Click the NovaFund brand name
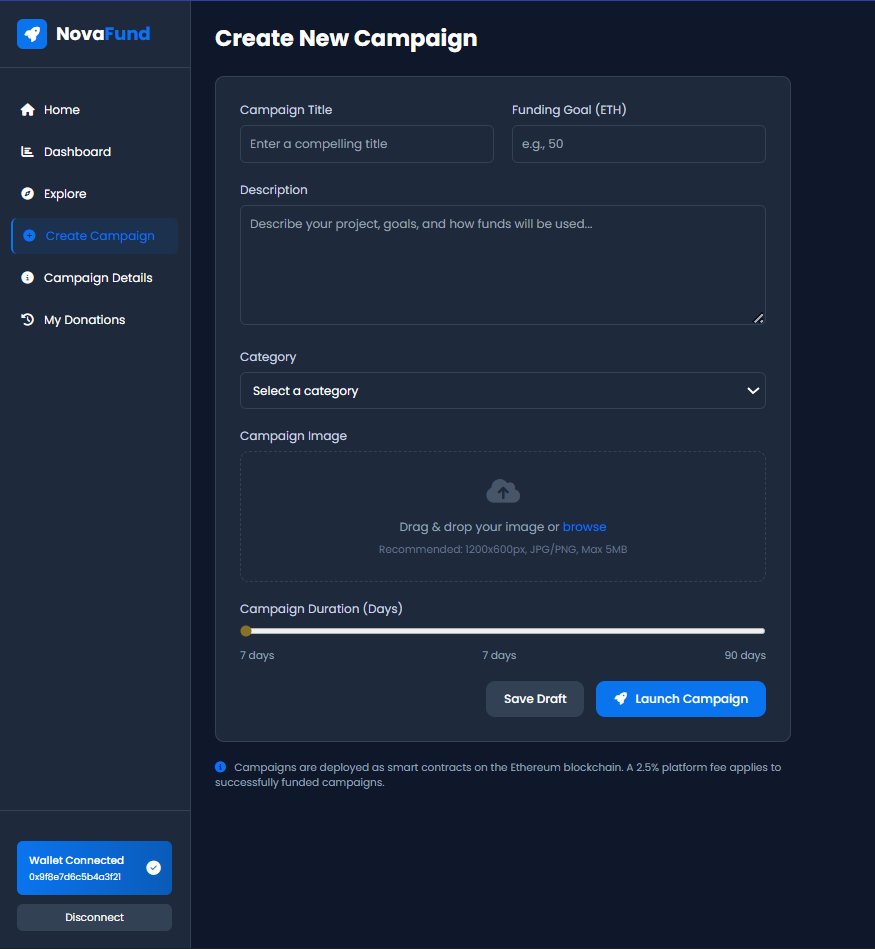 point(103,34)
